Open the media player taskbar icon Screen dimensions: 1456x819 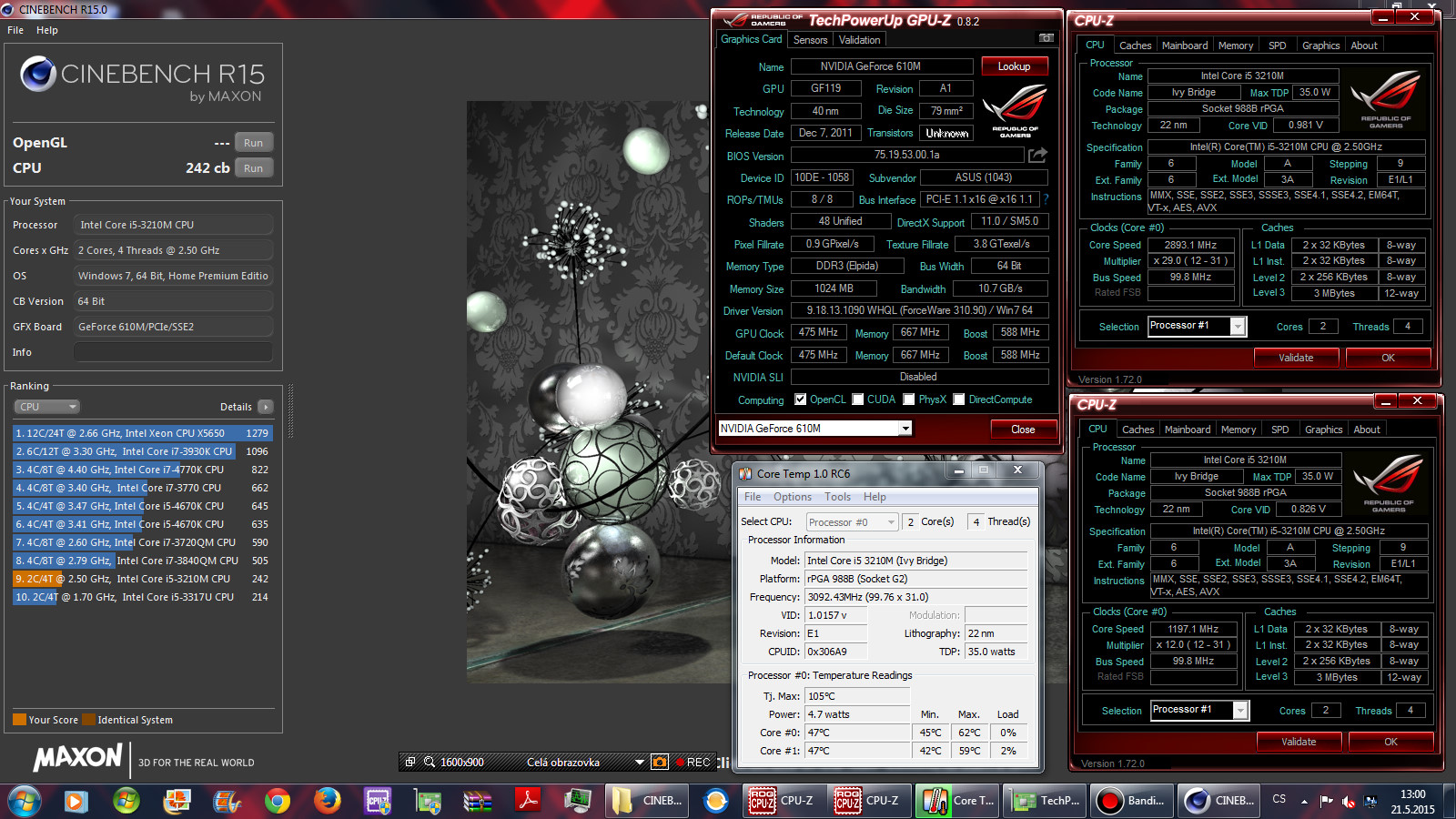76,801
